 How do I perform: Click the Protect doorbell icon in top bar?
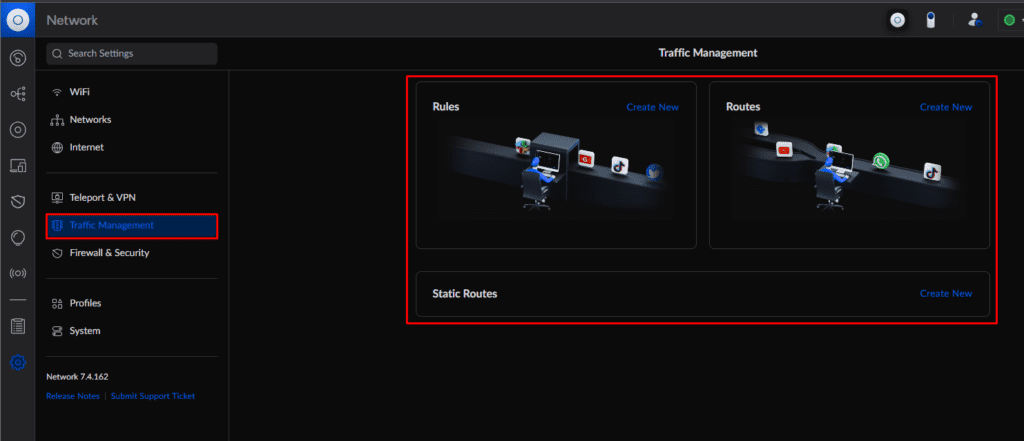click(931, 20)
